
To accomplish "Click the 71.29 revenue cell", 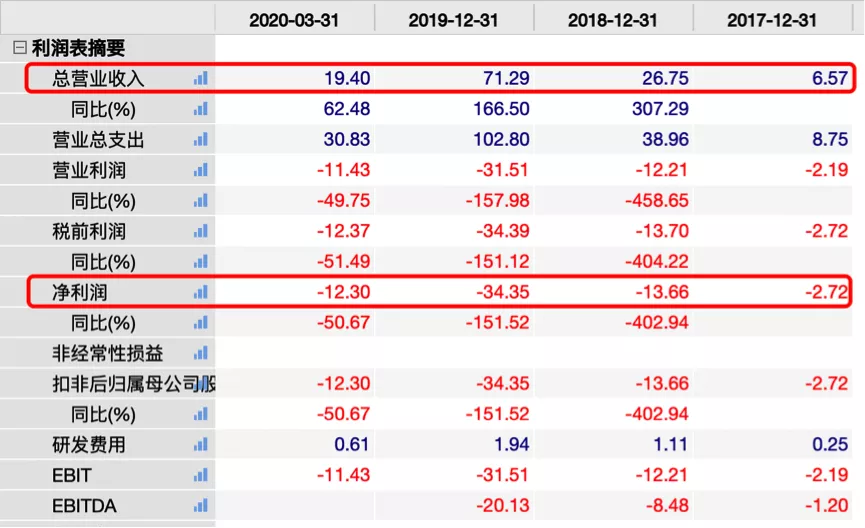I will click(x=506, y=78).
